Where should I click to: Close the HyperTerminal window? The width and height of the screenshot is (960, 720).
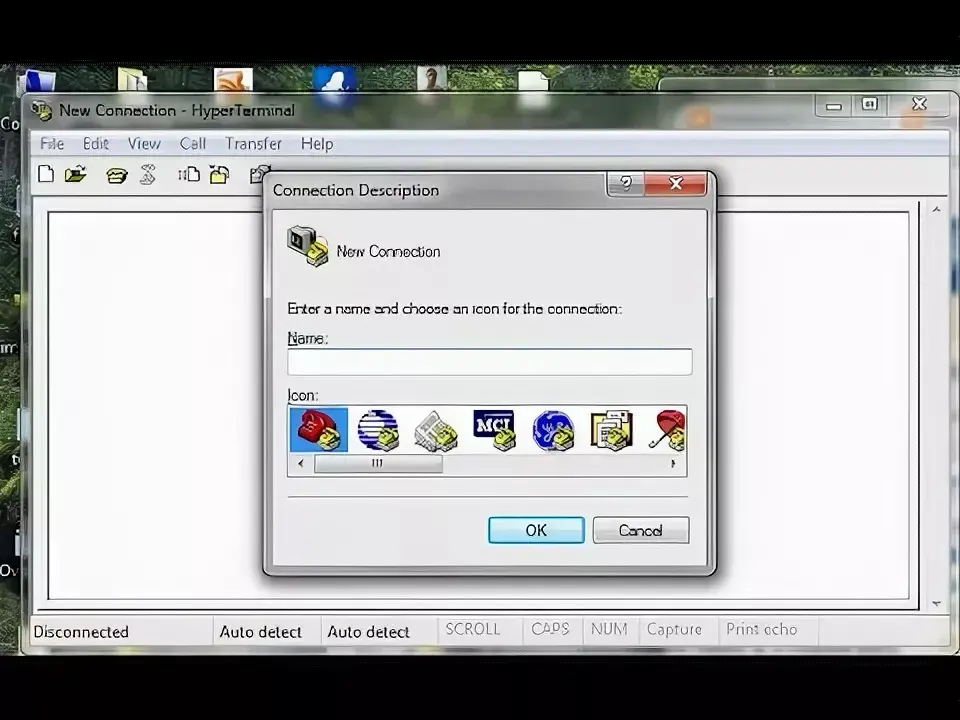[x=920, y=104]
